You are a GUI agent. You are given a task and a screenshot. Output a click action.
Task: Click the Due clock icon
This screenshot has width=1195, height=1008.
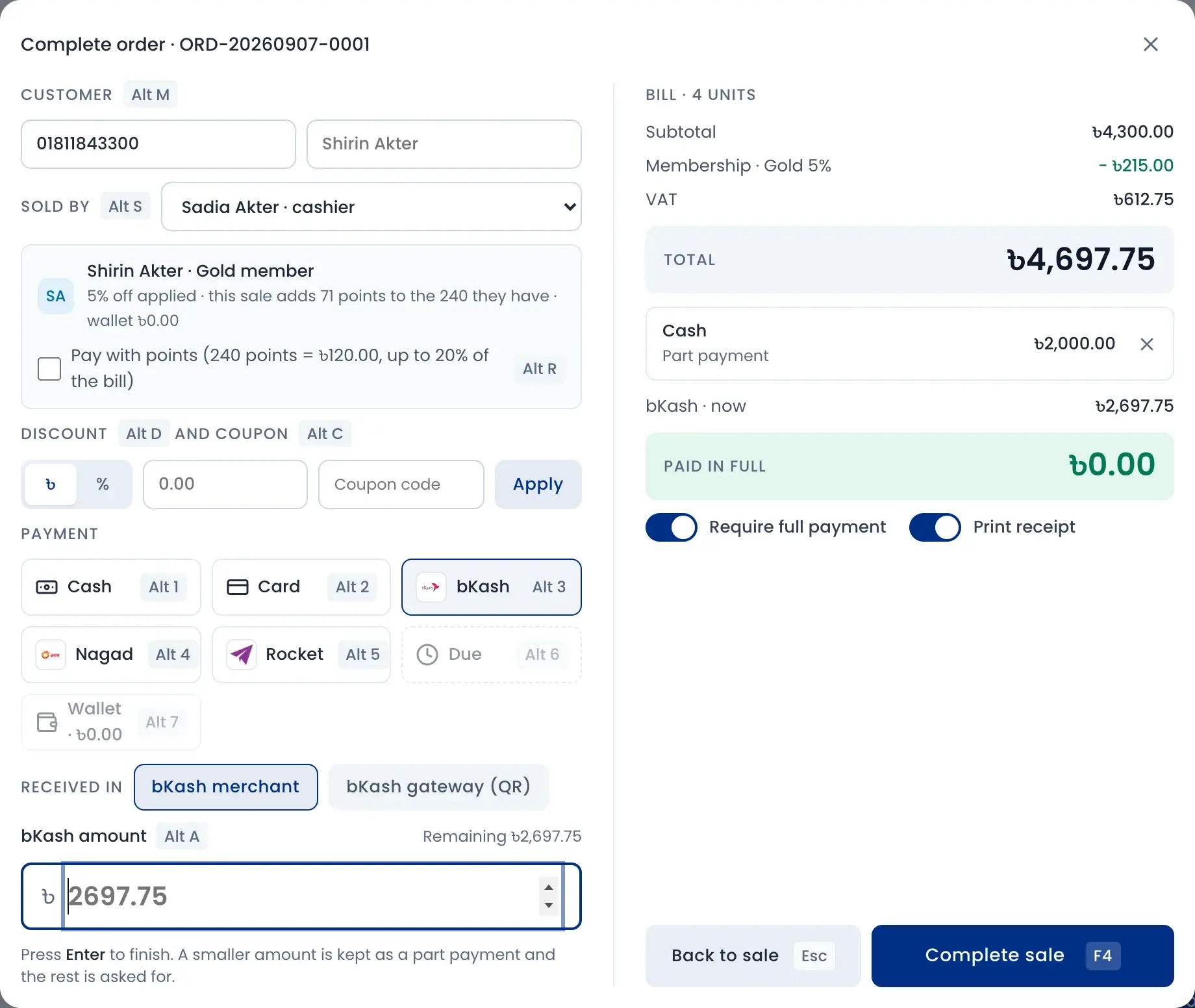click(x=427, y=655)
